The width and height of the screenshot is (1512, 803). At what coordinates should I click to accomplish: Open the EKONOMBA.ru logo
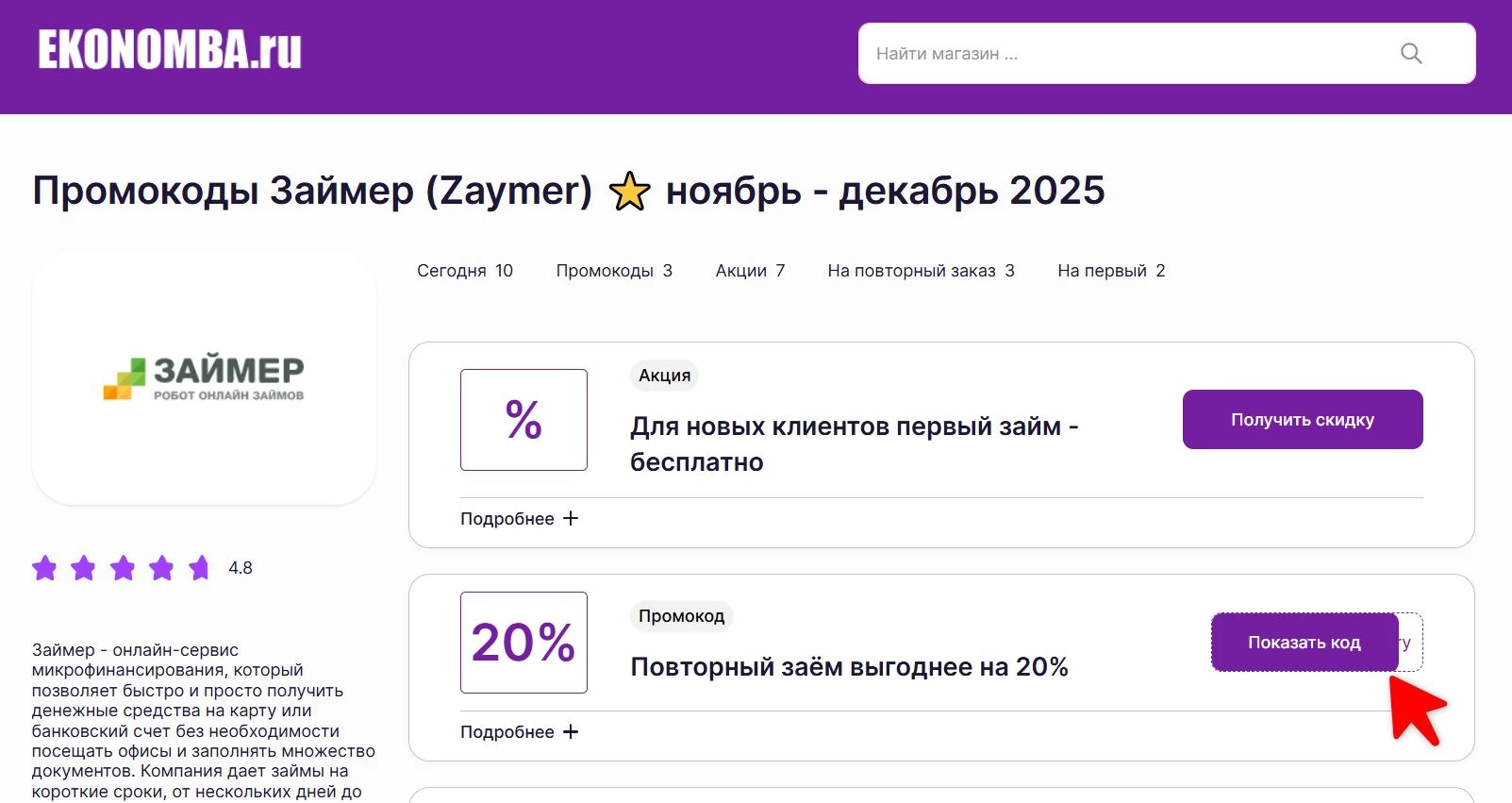click(x=168, y=53)
